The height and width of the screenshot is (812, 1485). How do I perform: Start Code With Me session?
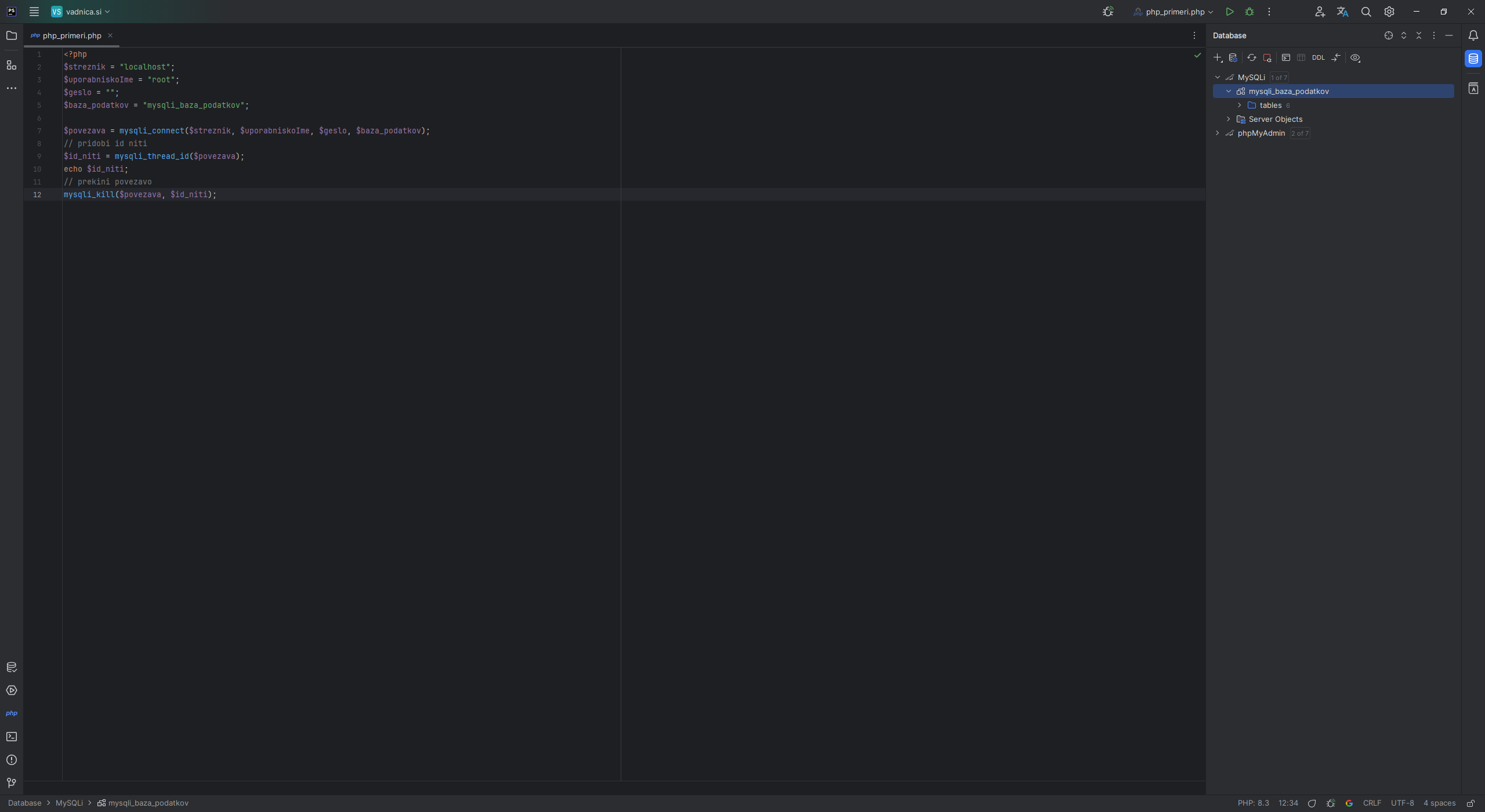coord(1320,12)
